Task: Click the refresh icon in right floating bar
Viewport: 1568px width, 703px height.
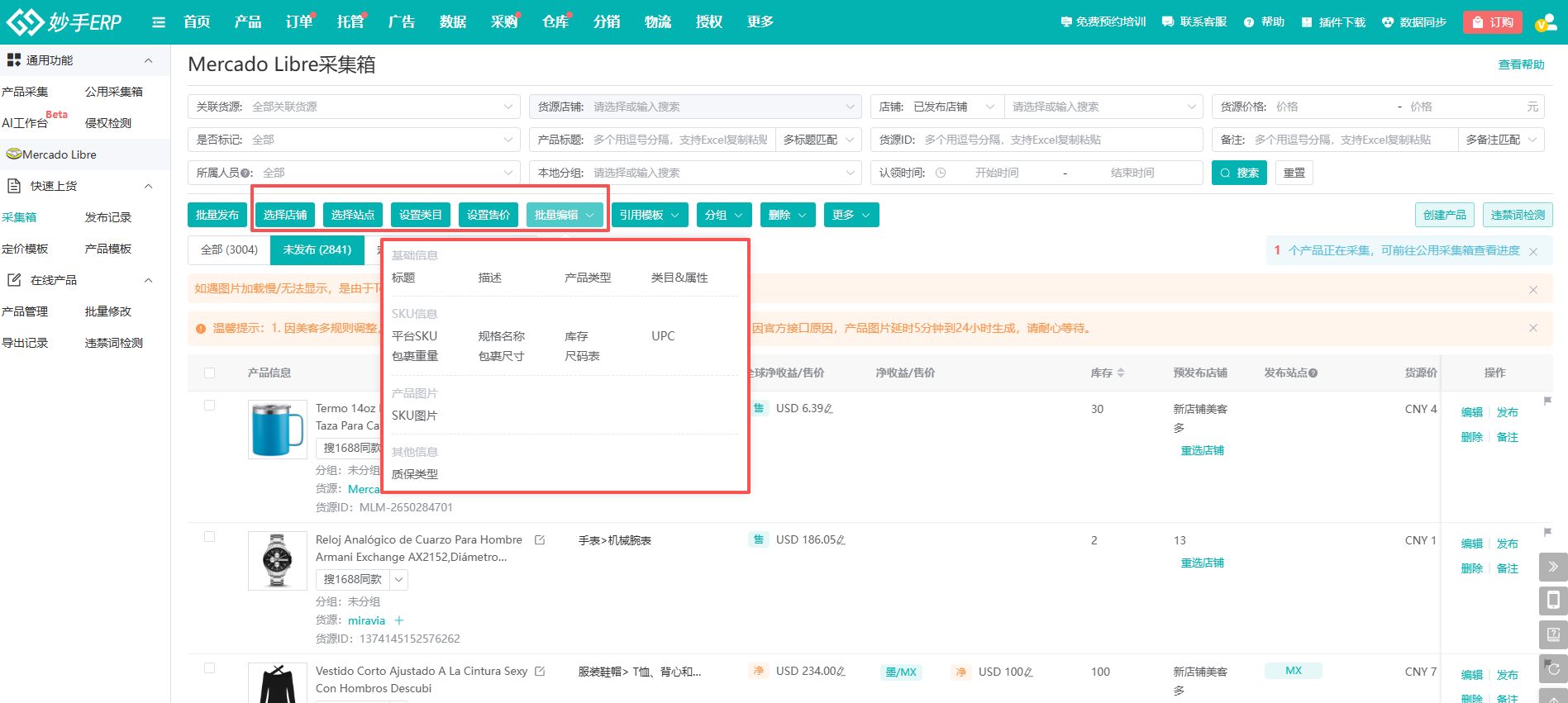Action: point(1553,668)
